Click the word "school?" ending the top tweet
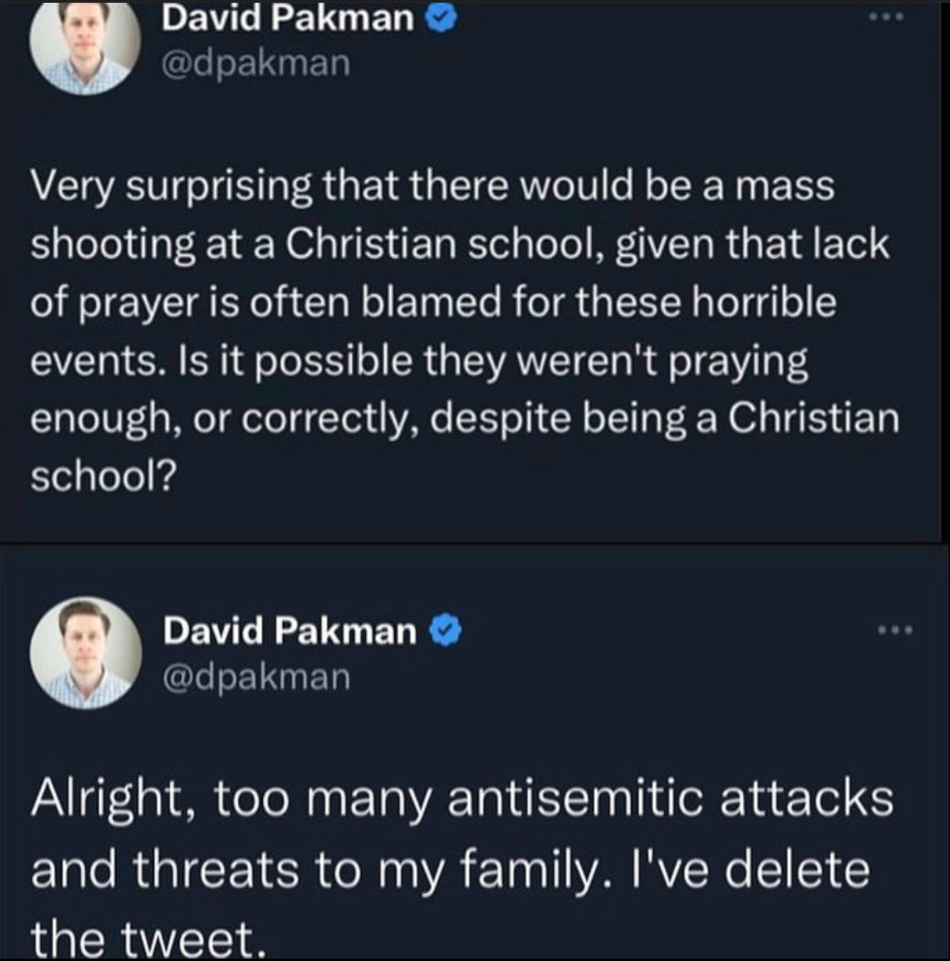This screenshot has width=950, height=961. (104, 476)
